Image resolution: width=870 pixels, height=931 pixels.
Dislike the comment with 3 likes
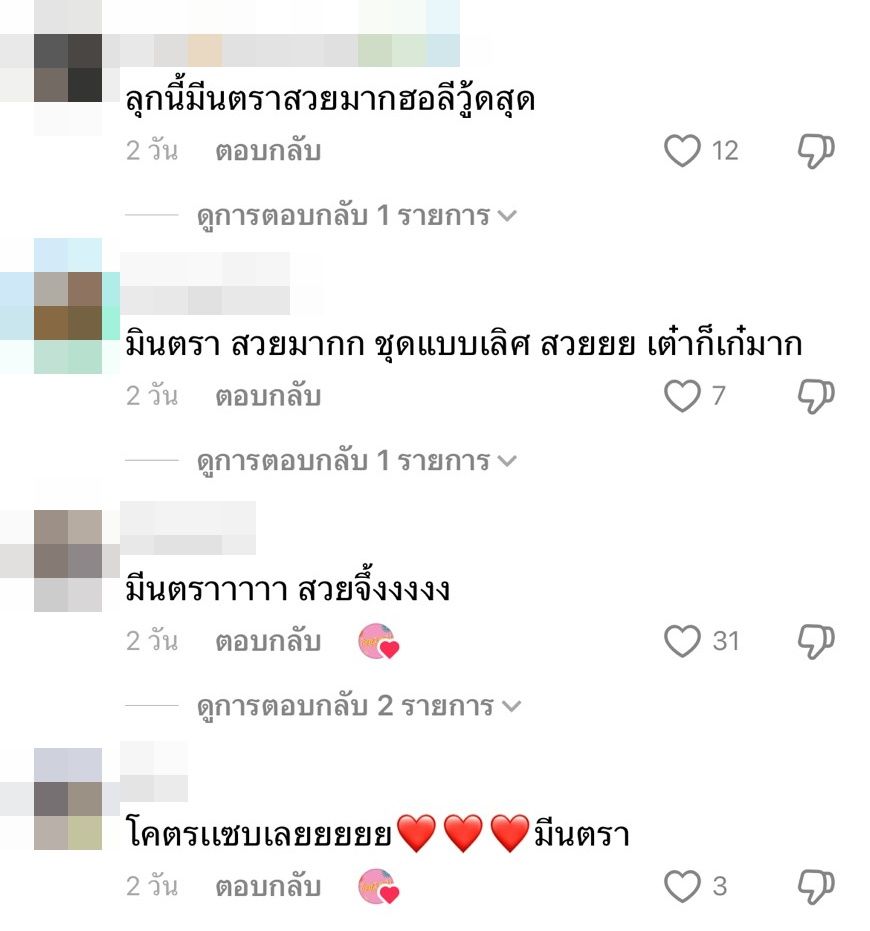tap(816, 887)
